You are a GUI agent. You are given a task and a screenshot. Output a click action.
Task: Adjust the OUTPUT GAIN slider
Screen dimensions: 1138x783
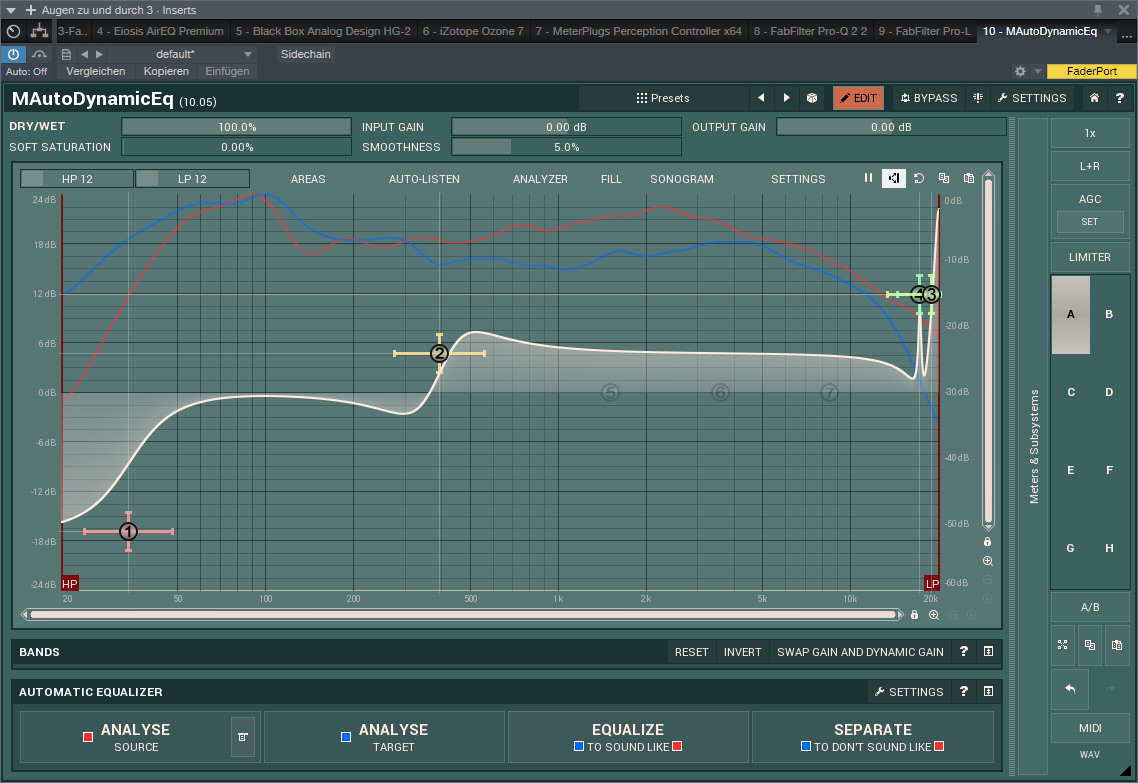pos(891,127)
